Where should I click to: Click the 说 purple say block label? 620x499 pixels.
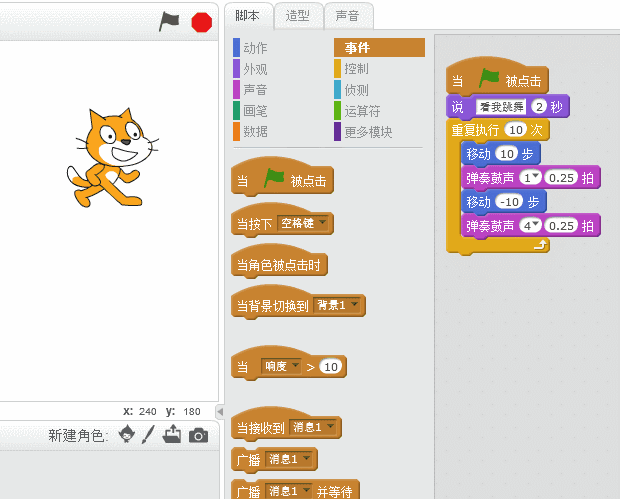pos(457,107)
